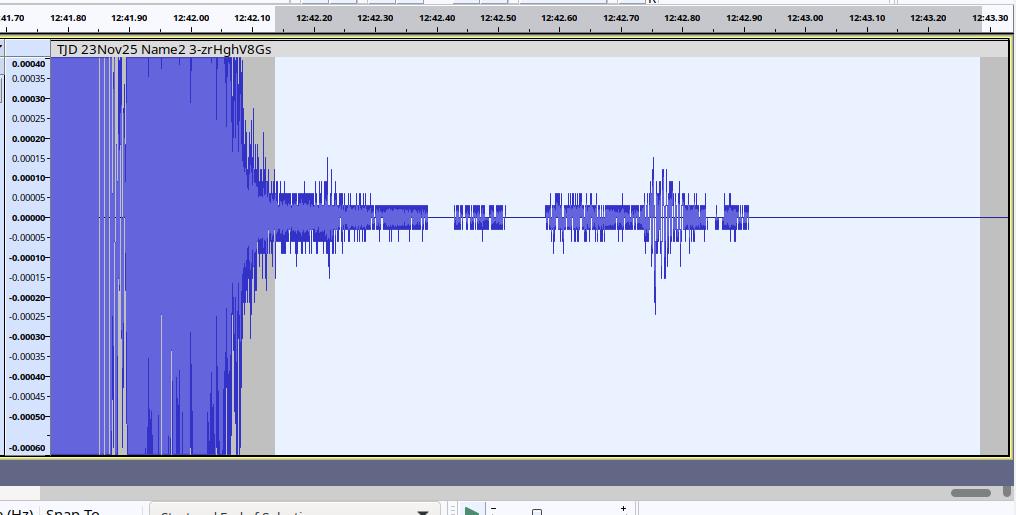This screenshot has width=1016, height=515.
Task: Click the playback speed slider handle
Action: [537, 512]
